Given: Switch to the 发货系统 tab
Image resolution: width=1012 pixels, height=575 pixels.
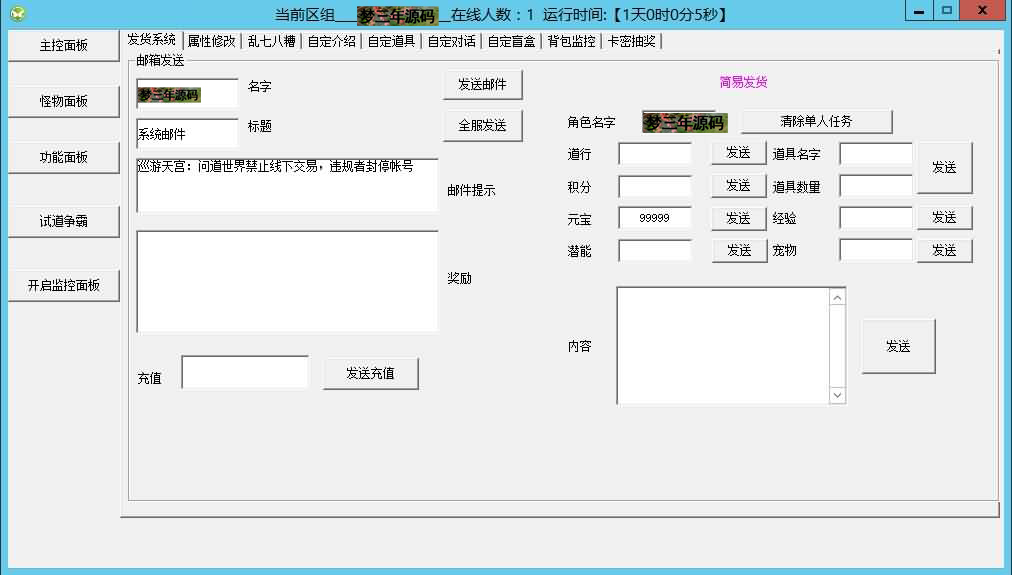Looking at the screenshot, I should (x=152, y=39).
